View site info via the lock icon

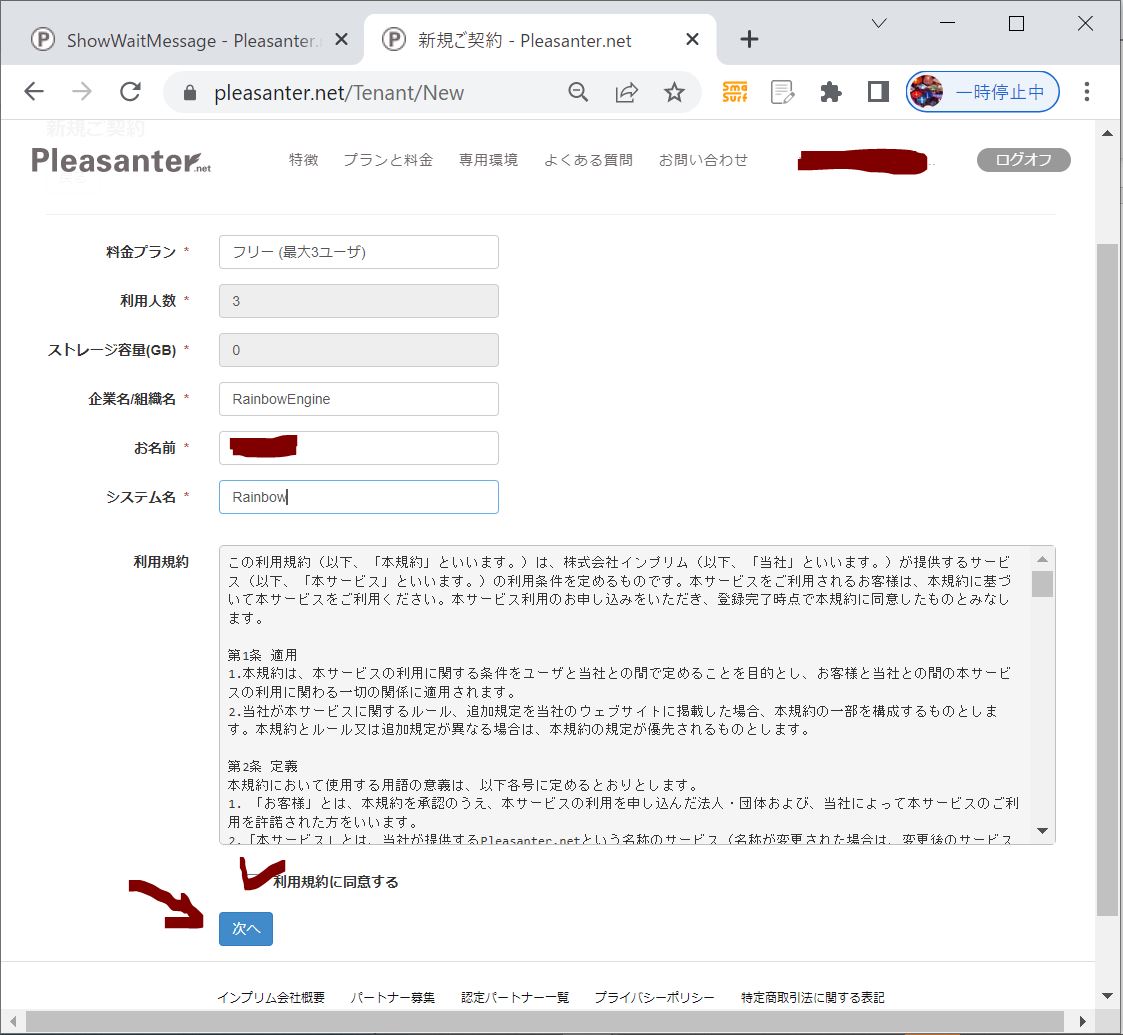tap(190, 92)
